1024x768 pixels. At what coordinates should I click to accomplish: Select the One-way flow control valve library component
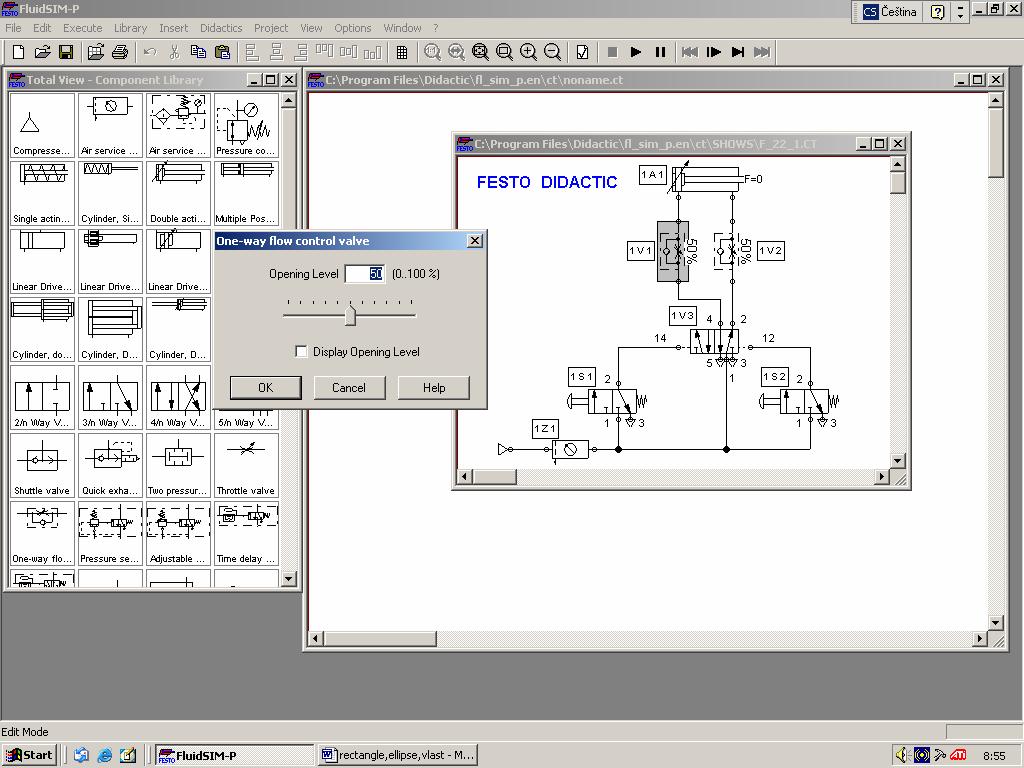point(42,533)
